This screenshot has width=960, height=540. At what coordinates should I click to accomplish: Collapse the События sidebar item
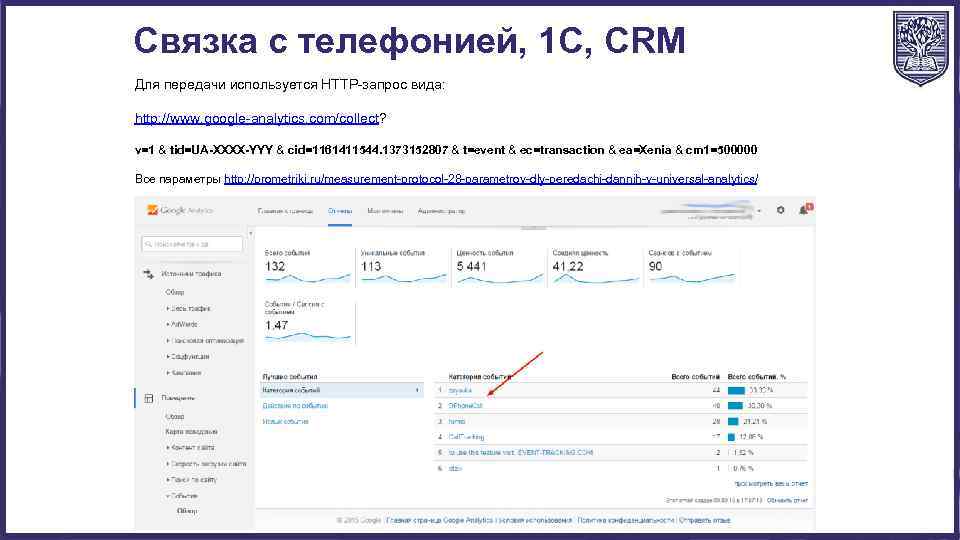pyautogui.click(x=182, y=496)
